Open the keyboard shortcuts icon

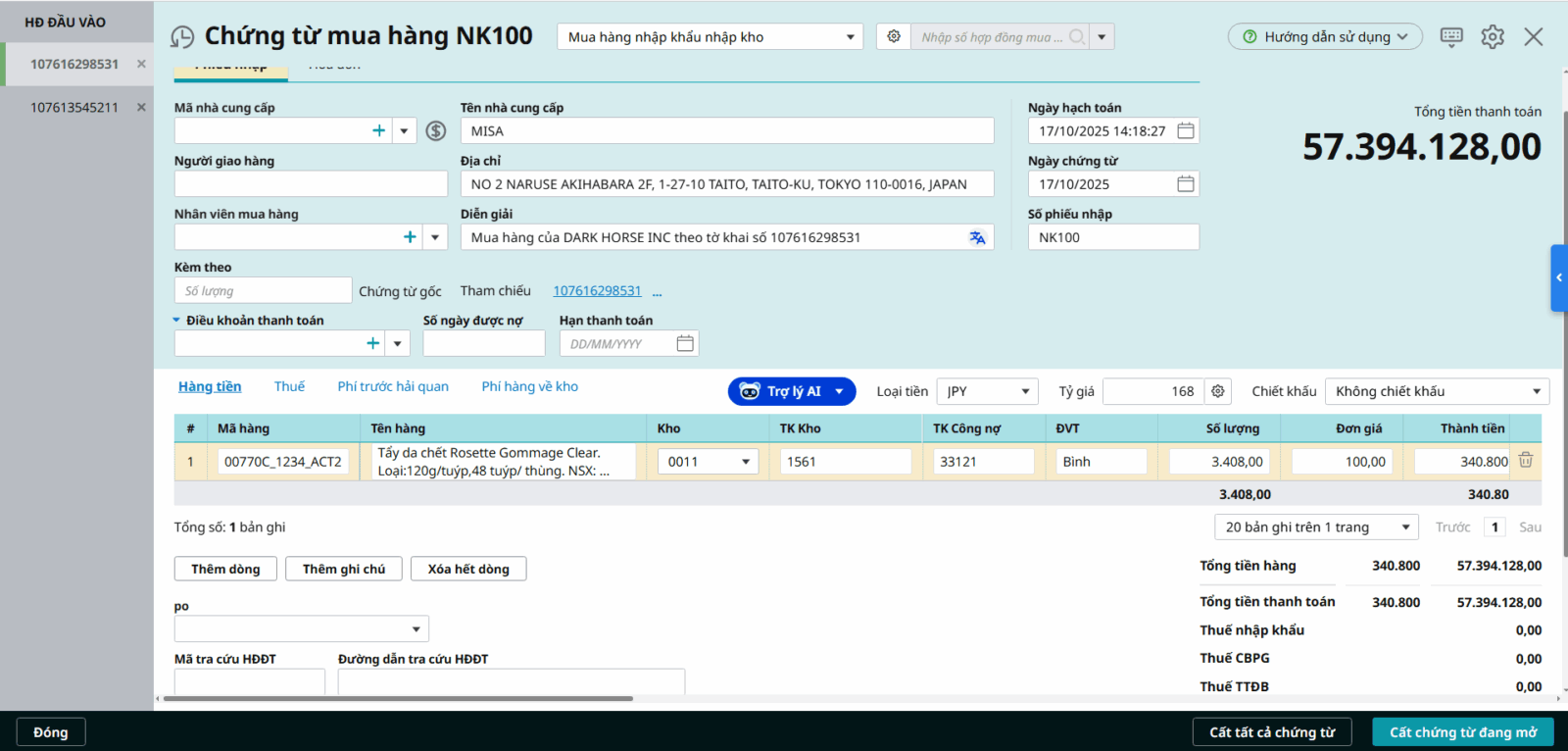point(1451,37)
